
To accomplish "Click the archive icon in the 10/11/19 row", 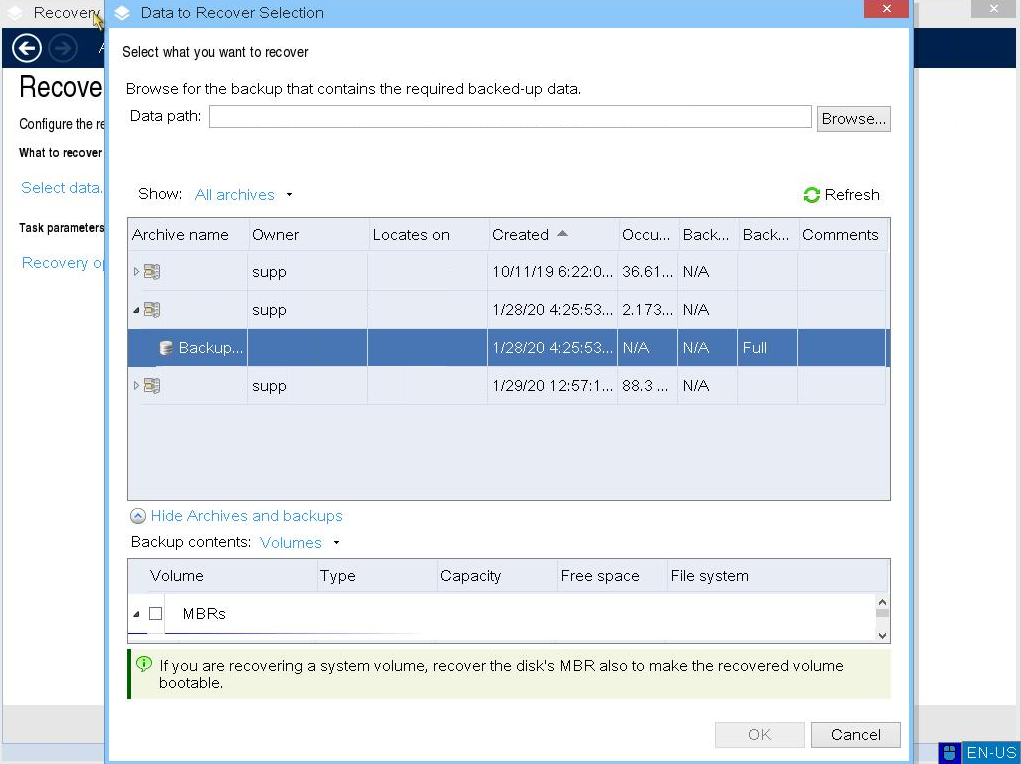I will coord(152,272).
